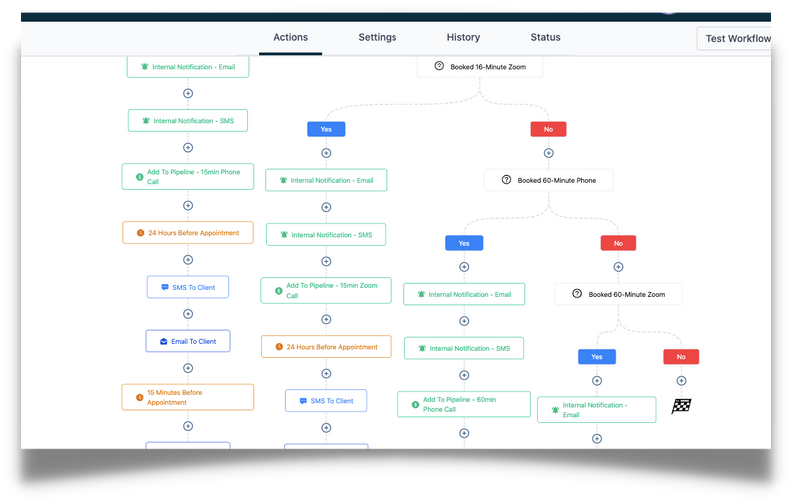
Task: Open the Booked 60-Minute Zoom condition node
Action: pos(618,295)
